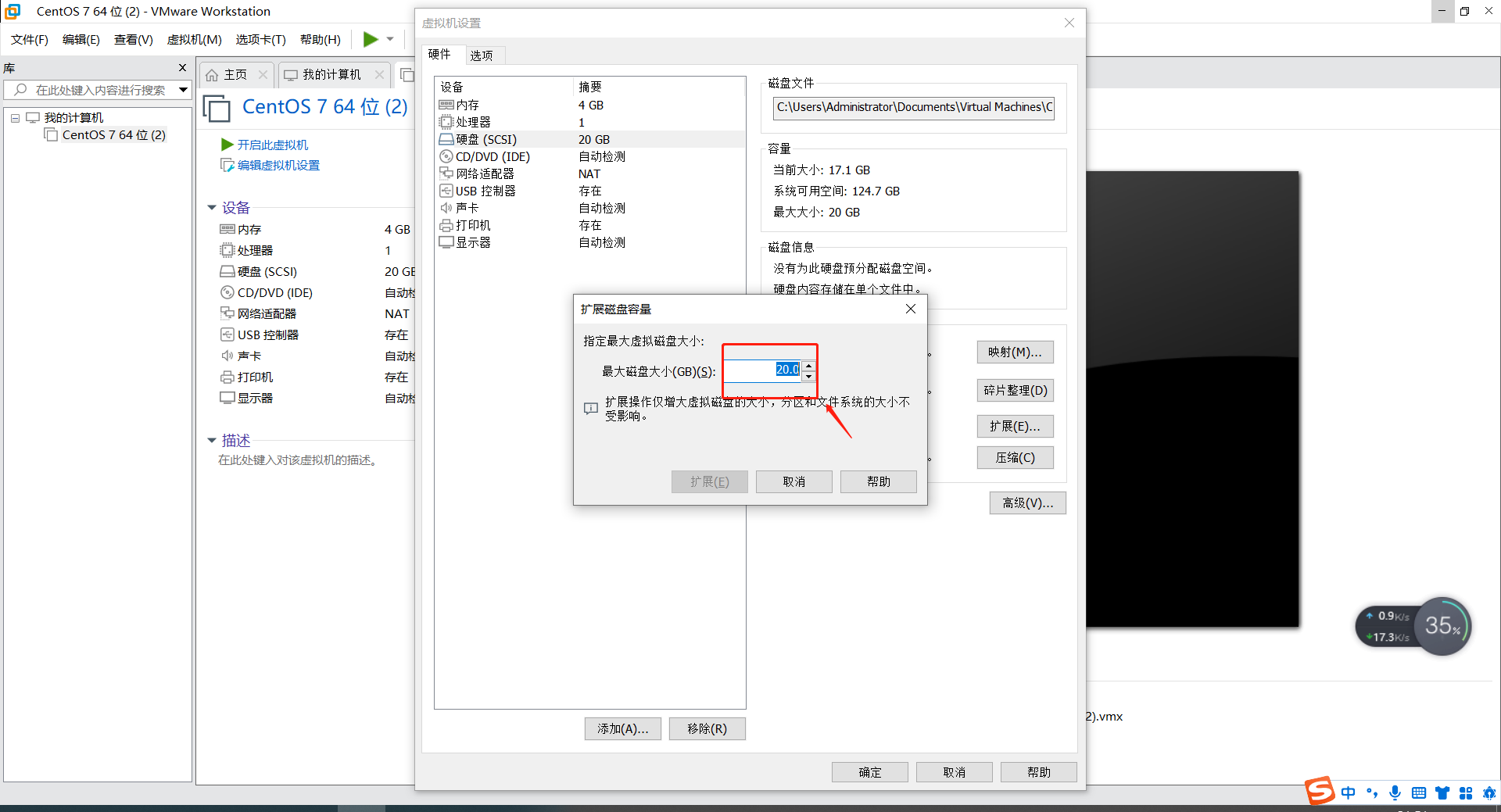
Task: Click the library search input field
Action: coord(100,90)
